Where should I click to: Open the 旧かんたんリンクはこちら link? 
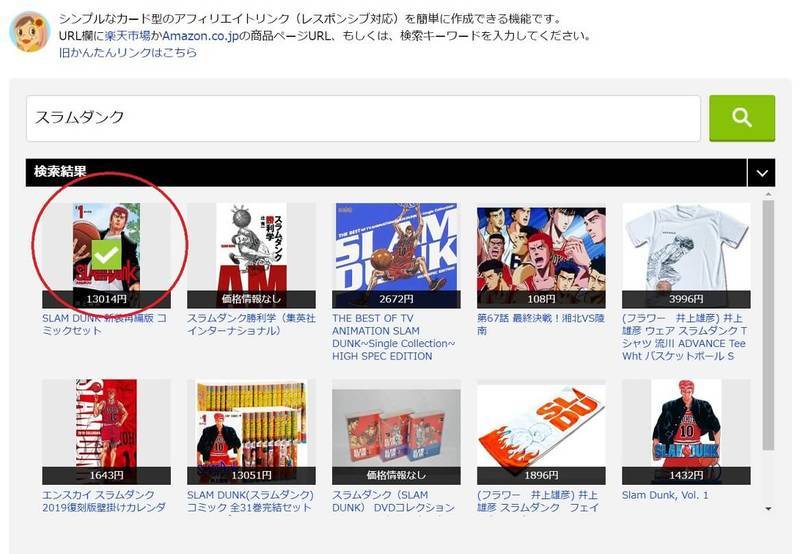(x=128, y=53)
